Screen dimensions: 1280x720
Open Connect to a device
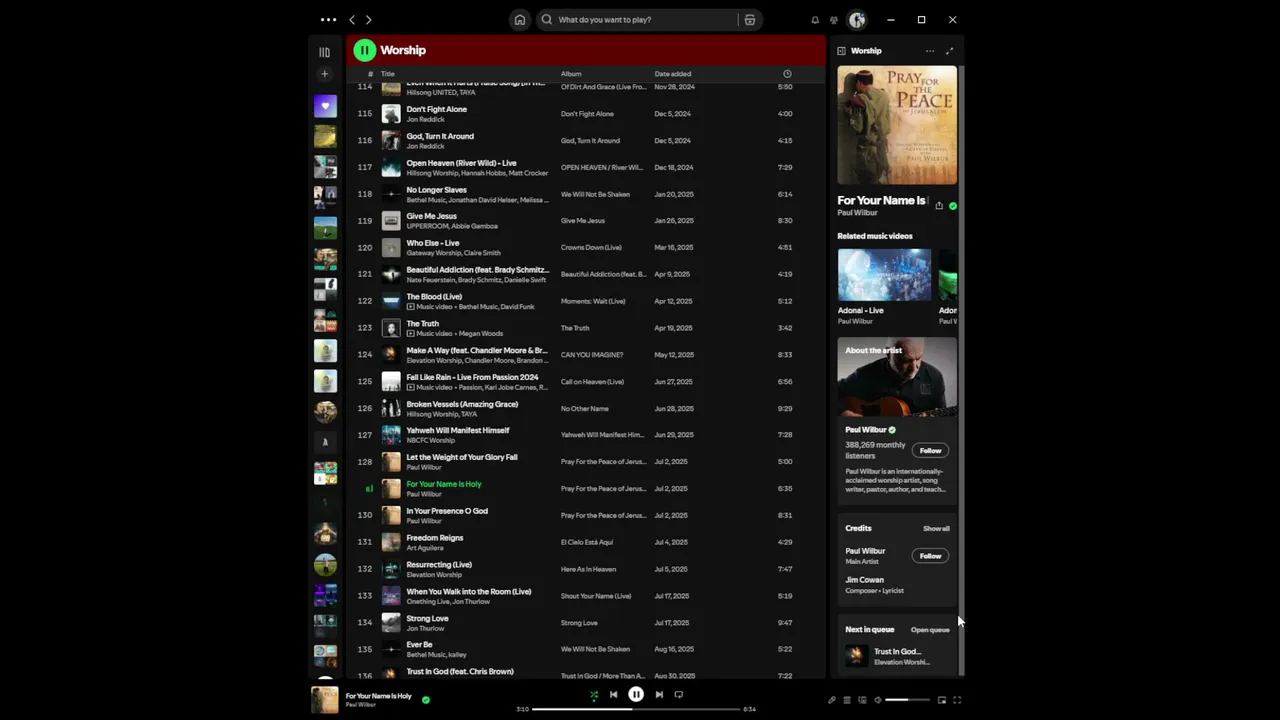[x=862, y=700]
